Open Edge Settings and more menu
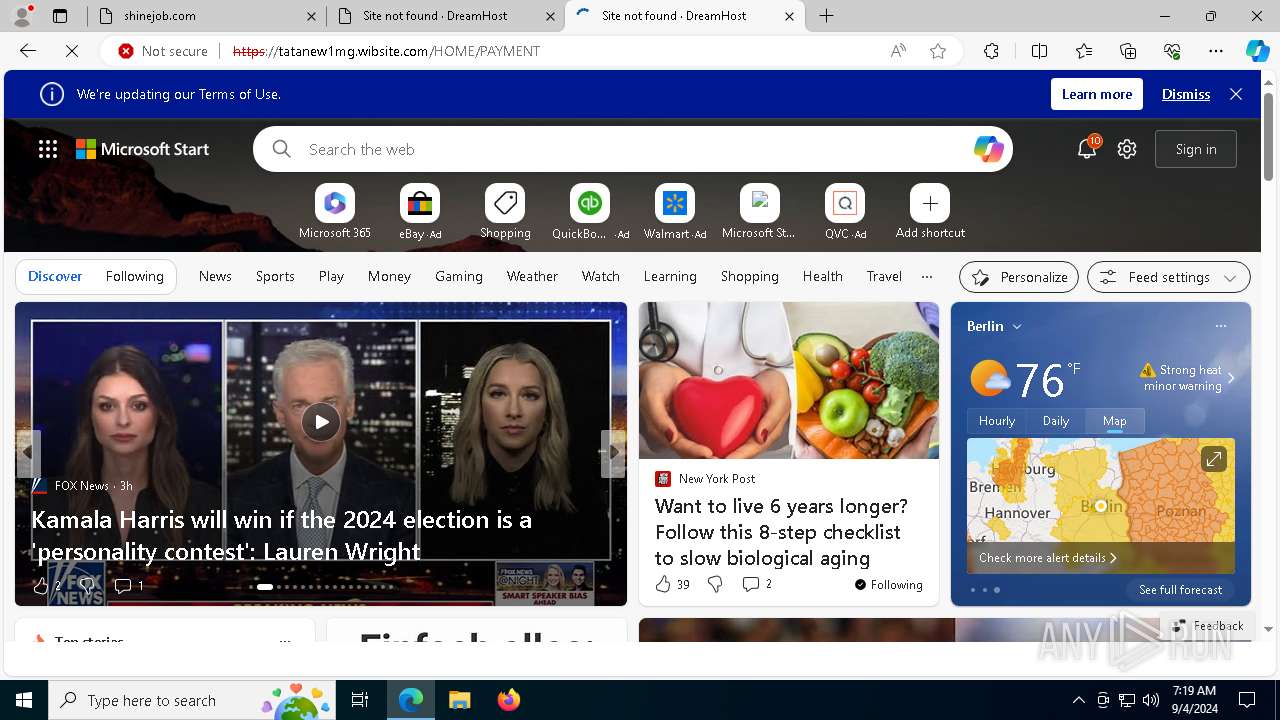The height and width of the screenshot is (720, 1280). 1216,51
